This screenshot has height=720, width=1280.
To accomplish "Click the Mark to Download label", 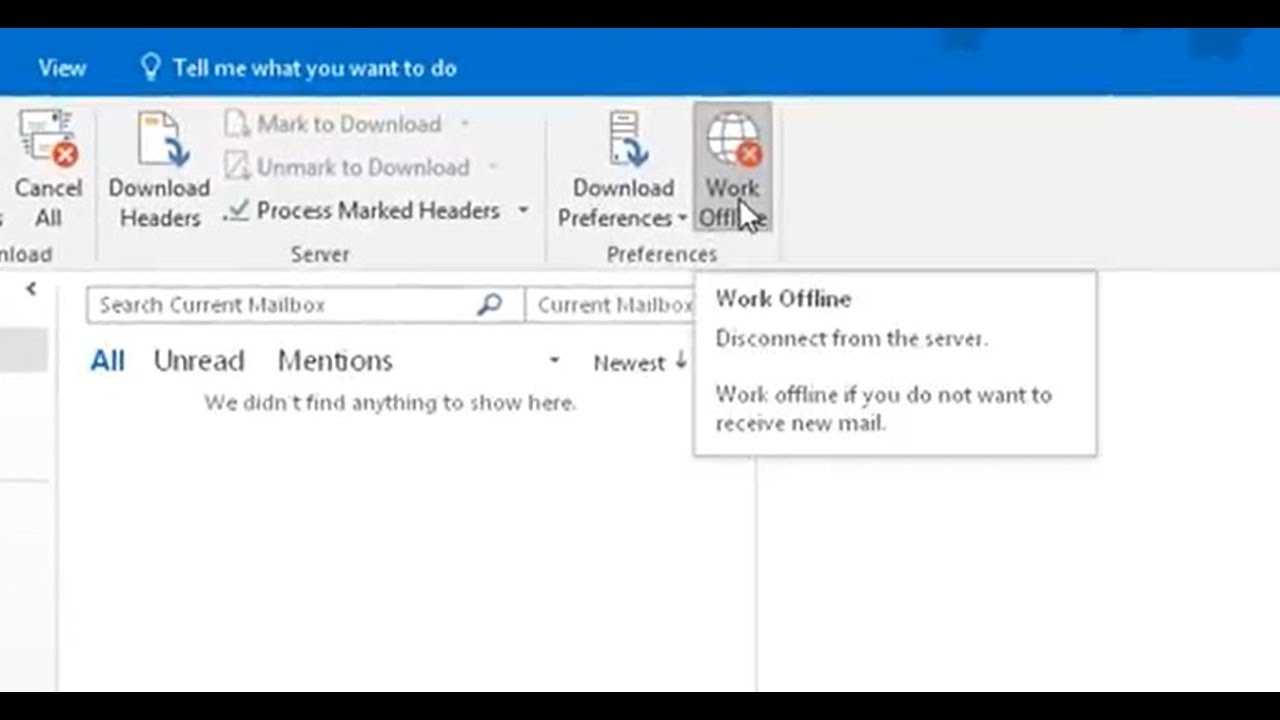I will point(349,124).
